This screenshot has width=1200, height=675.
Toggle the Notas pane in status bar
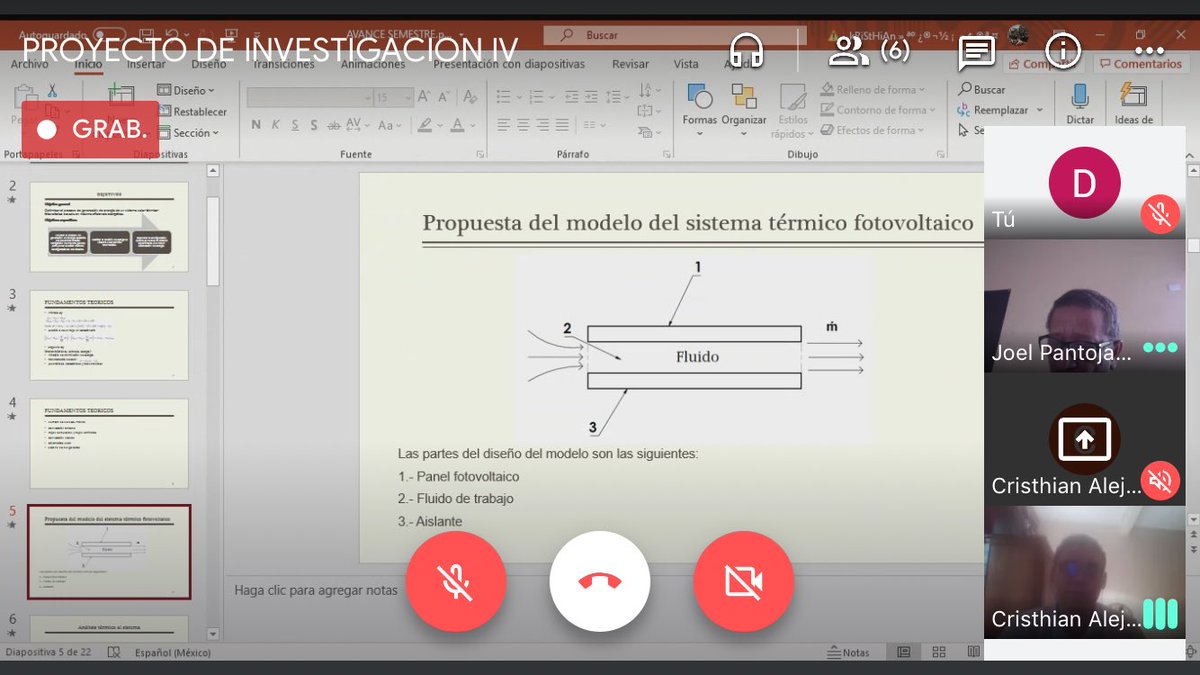849,652
